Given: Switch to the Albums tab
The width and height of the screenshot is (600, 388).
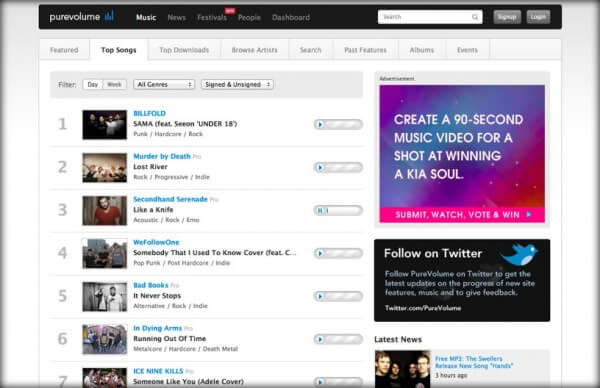Looking at the screenshot, I should click(422, 50).
